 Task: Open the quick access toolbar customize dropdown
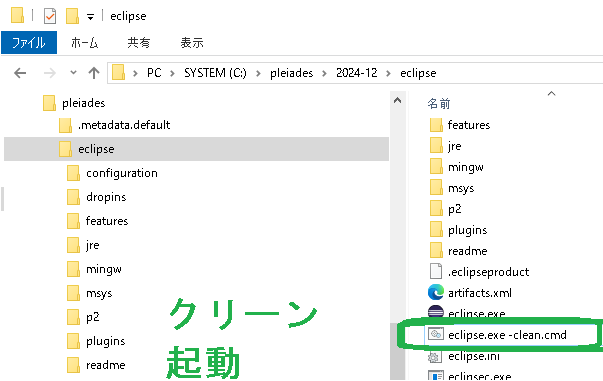click(90, 17)
